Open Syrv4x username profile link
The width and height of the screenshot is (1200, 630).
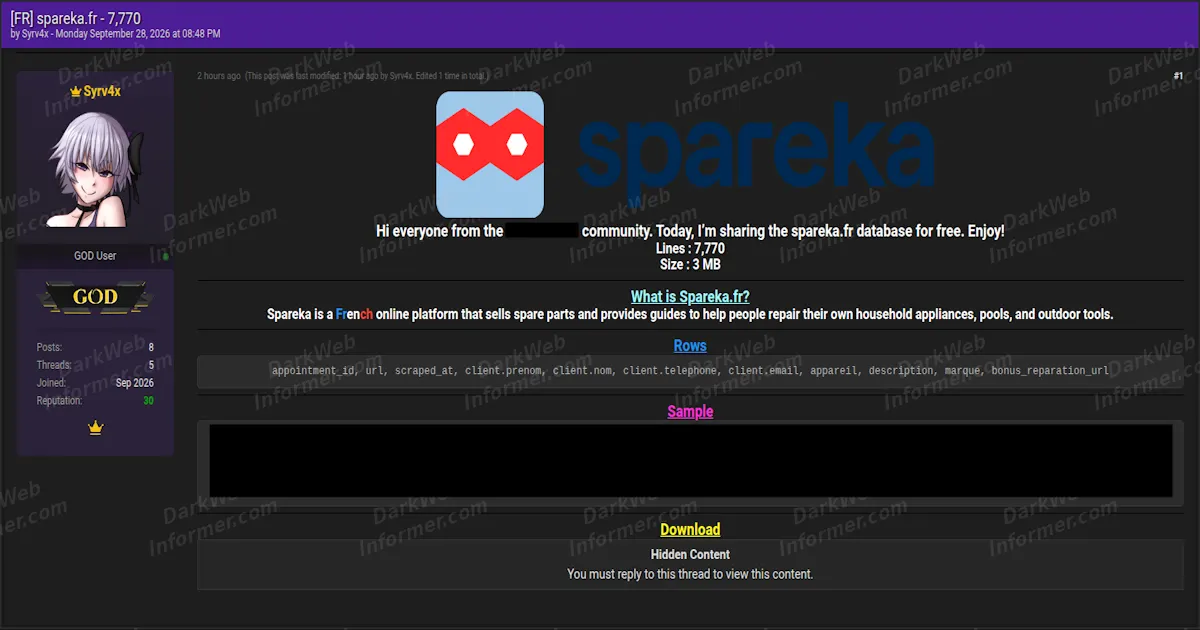coord(102,91)
